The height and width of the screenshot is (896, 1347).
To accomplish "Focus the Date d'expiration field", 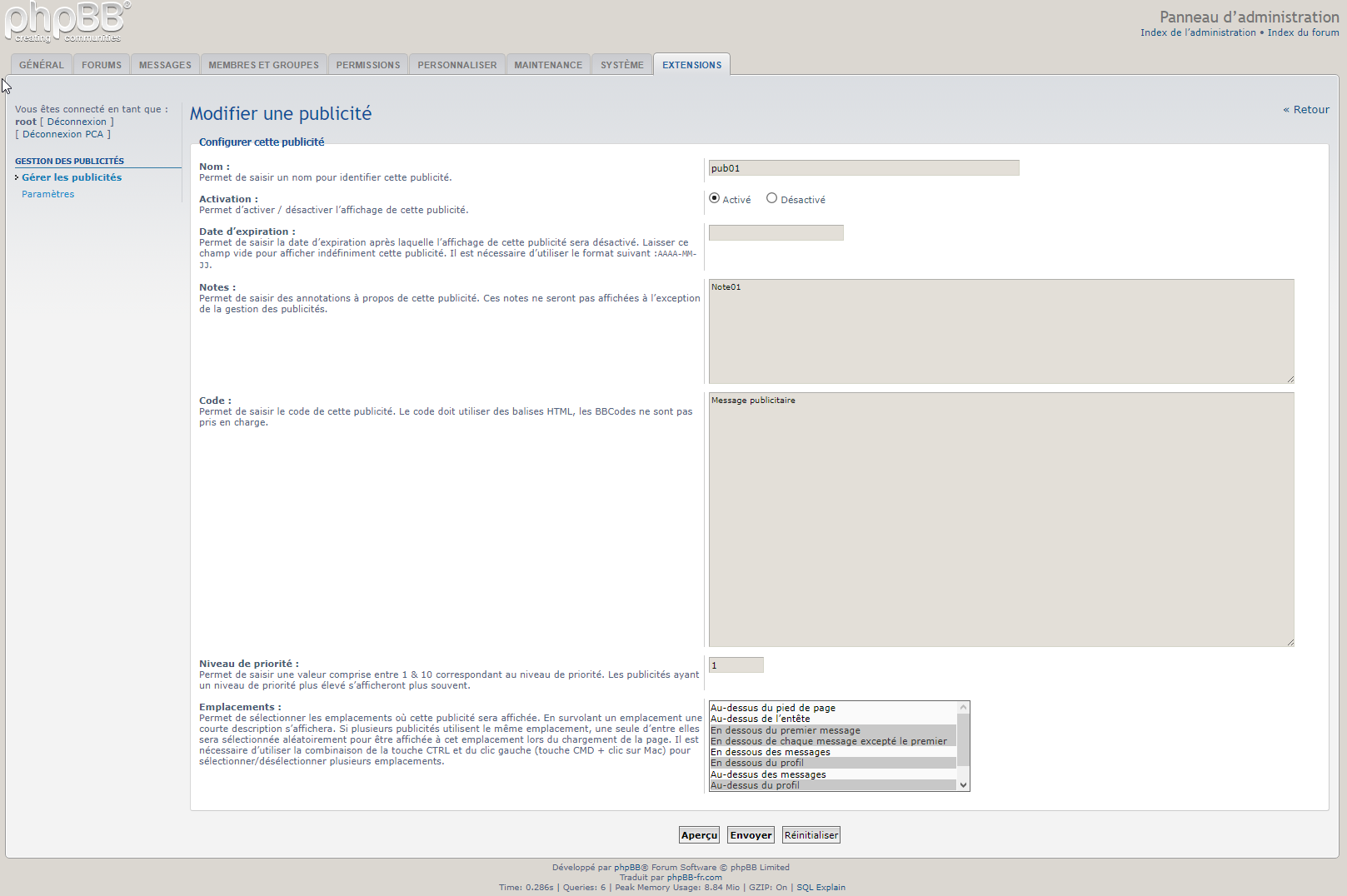I will pos(776,233).
